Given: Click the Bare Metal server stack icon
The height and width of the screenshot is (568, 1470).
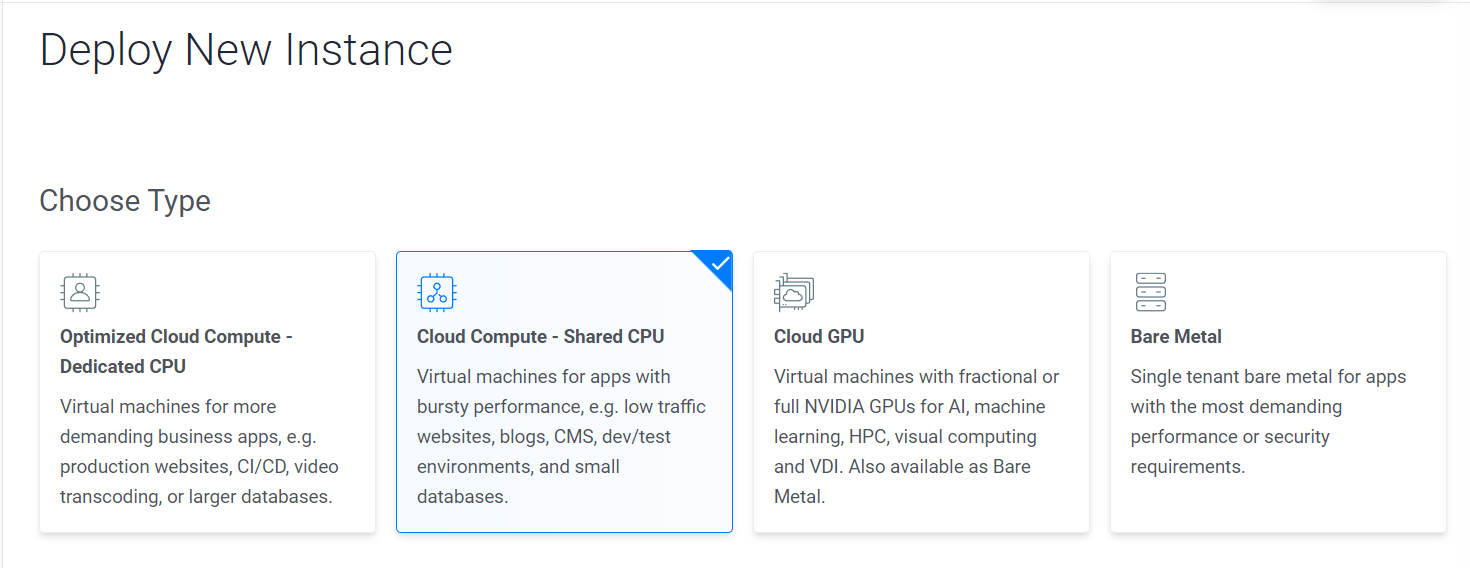Looking at the screenshot, I should click(1151, 292).
